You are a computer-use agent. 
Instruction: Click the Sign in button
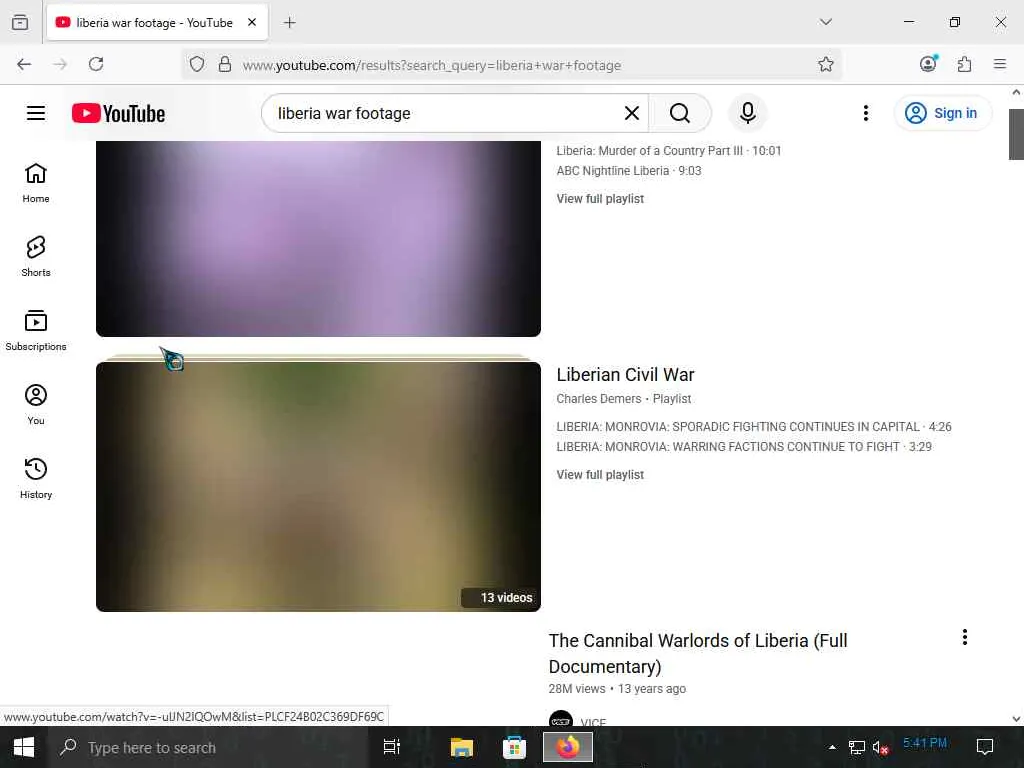pos(942,113)
